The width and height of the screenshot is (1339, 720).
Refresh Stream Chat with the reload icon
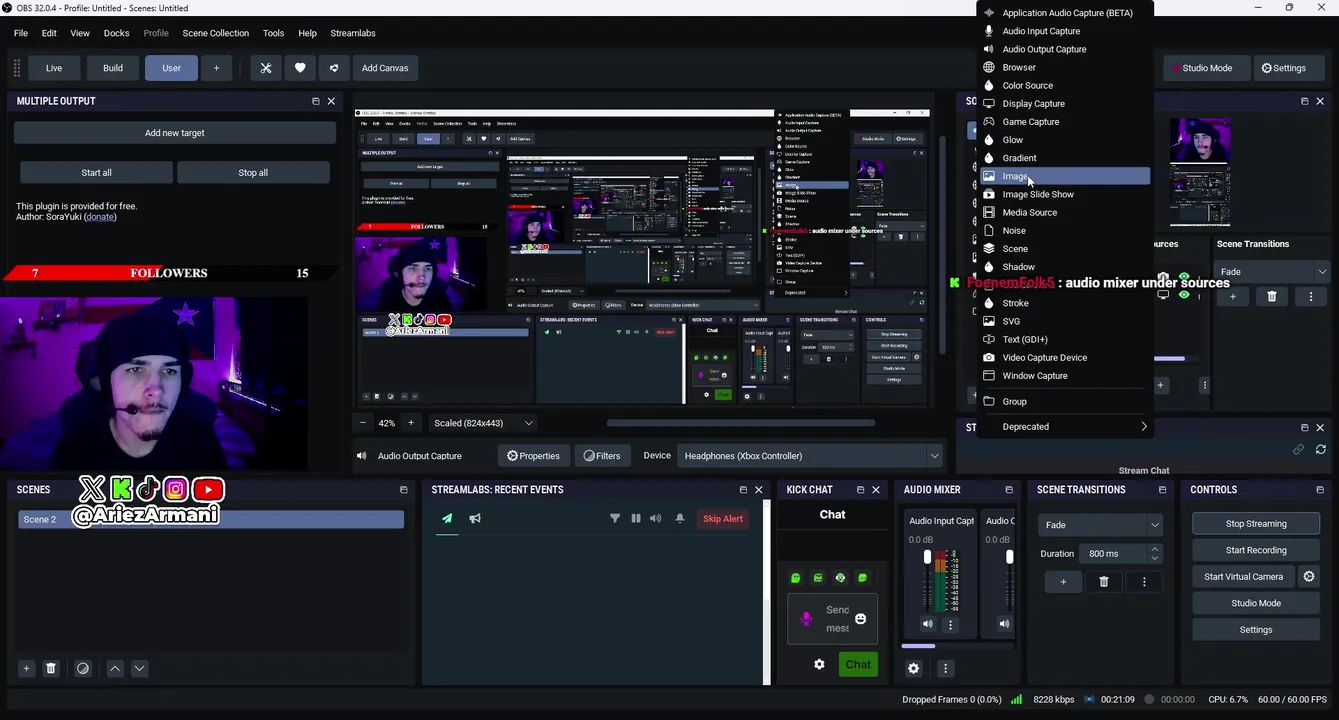click(x=1321, y=450)
